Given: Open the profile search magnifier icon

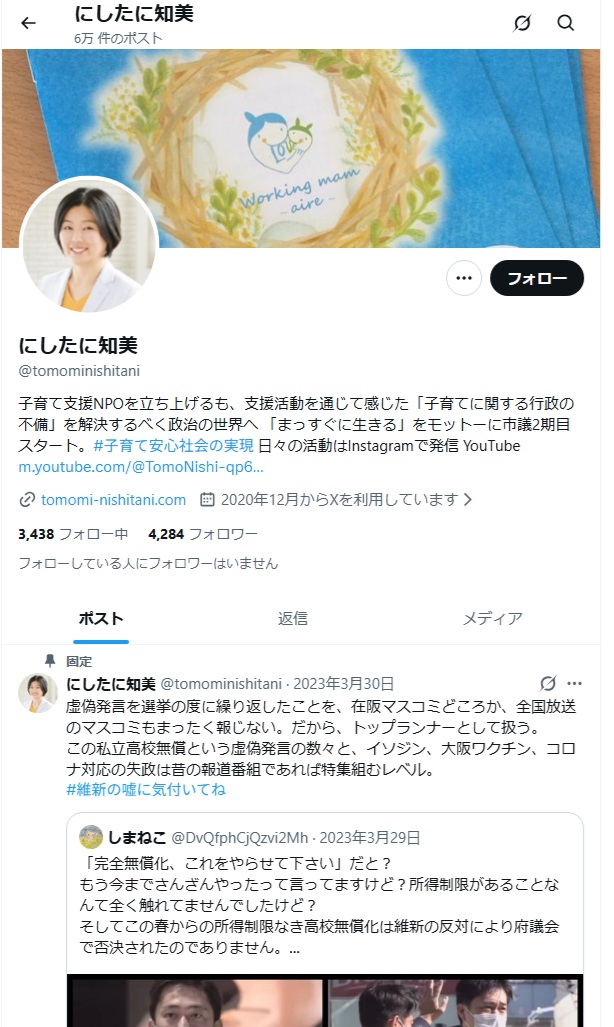Looking at the screenshot, I should click(x=566, y=24).
